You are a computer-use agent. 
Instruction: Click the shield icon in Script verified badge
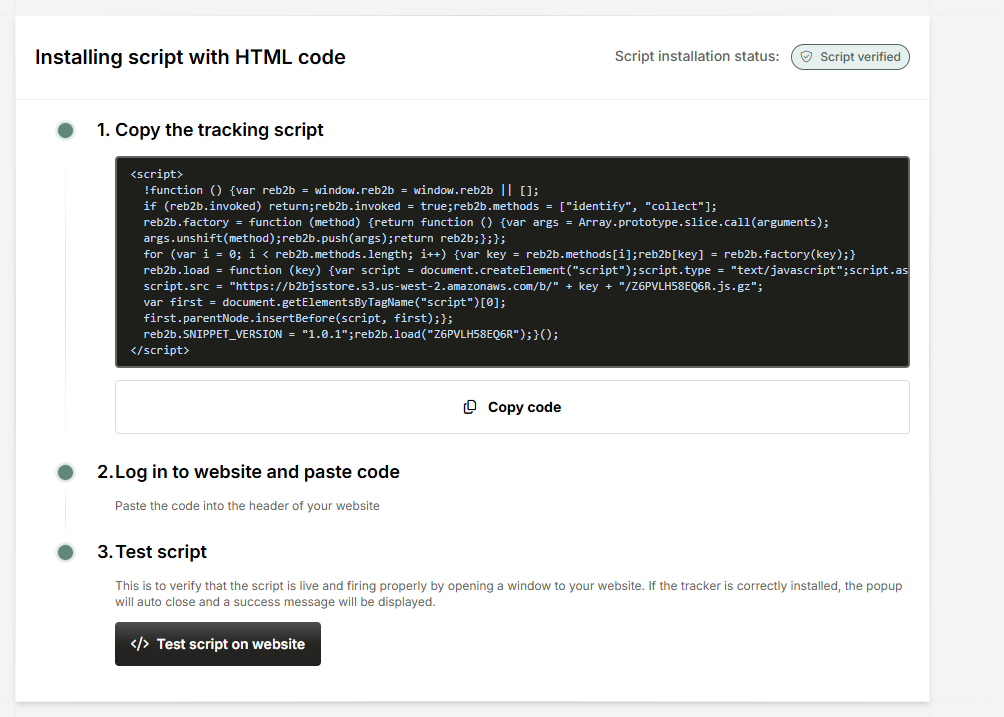(807, 57)
